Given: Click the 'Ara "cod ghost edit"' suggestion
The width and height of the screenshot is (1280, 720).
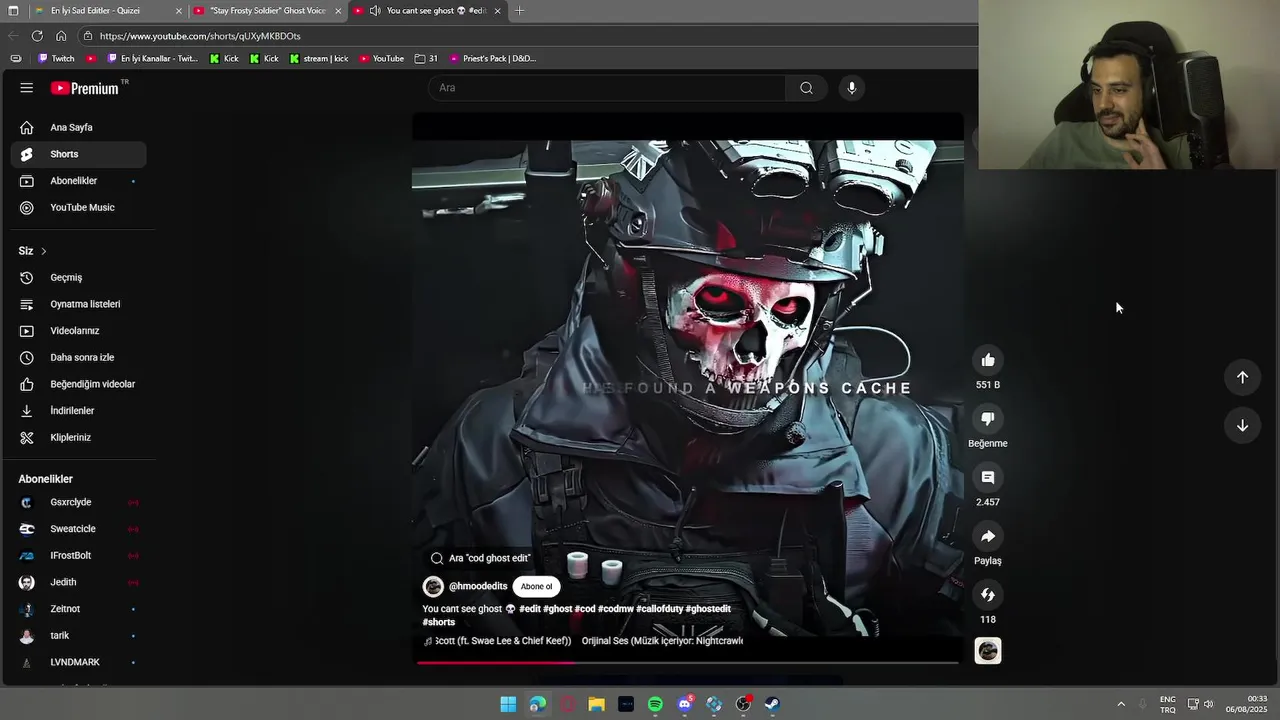Looking at the screenshot, I should (x=481, y=558).
